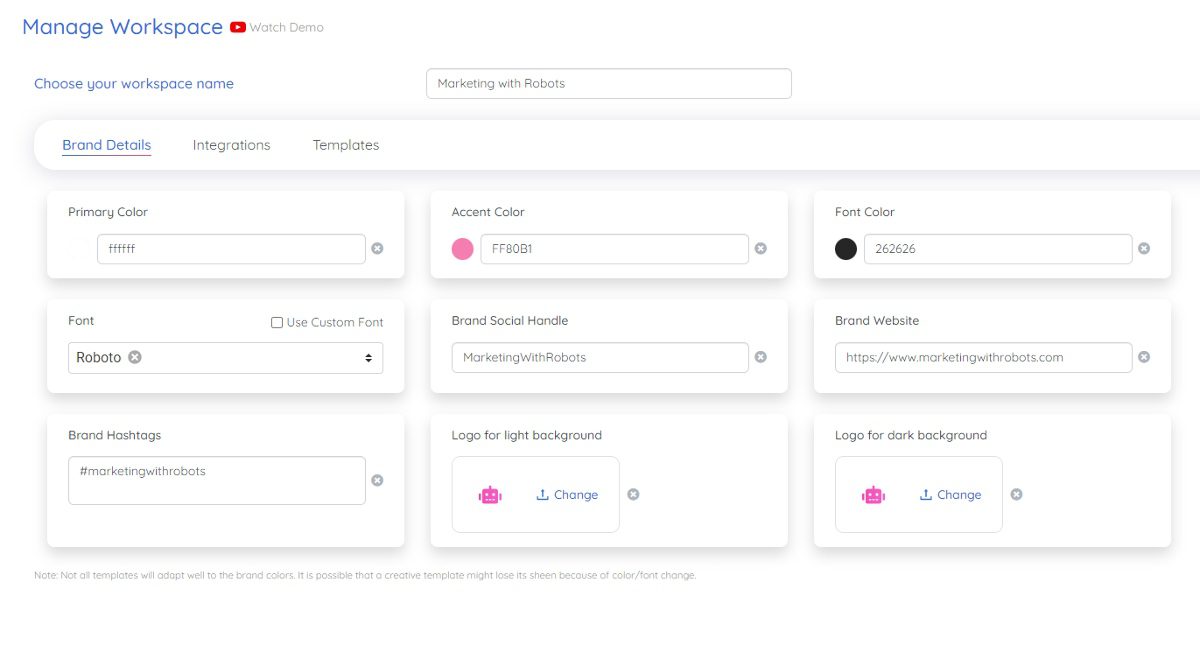
Task: Clear the Brand Hashtags field
Action: (377, 480)
